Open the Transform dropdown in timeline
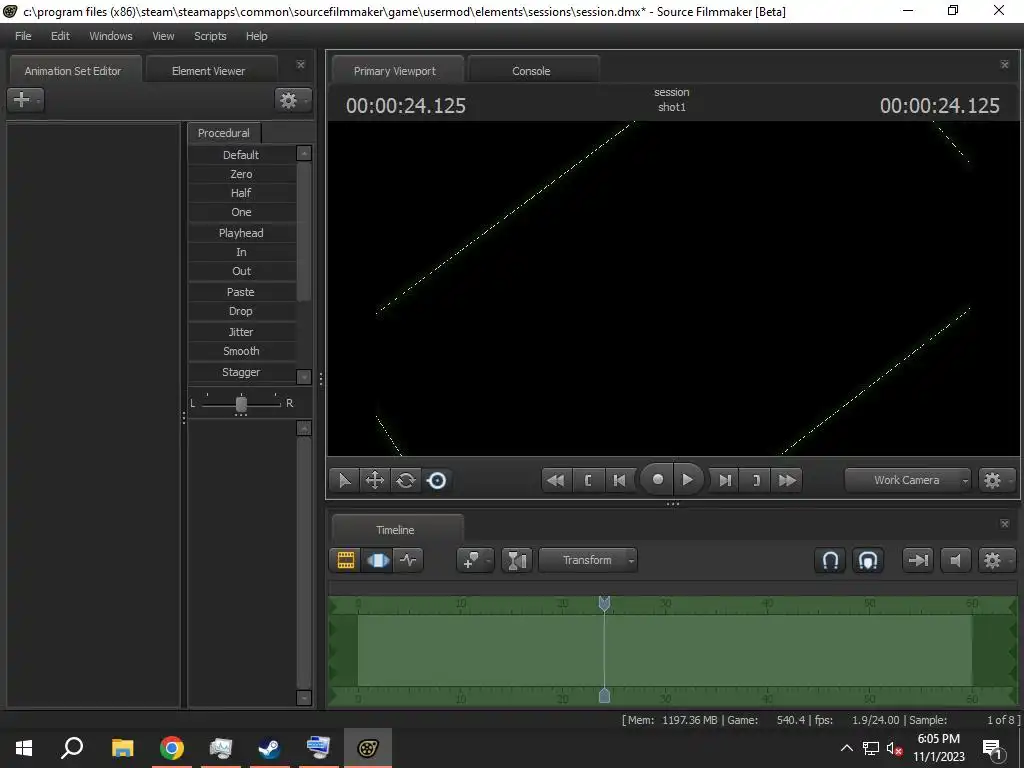 (588, 560)
